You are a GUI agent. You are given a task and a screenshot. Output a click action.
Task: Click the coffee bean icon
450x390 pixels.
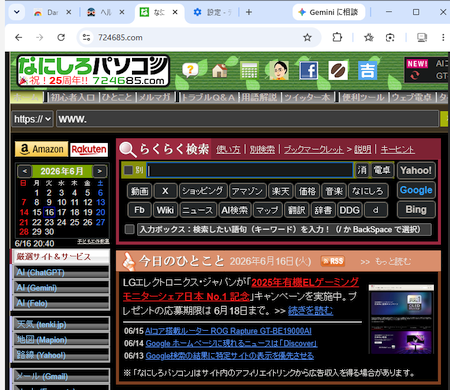tap(338, 70)
